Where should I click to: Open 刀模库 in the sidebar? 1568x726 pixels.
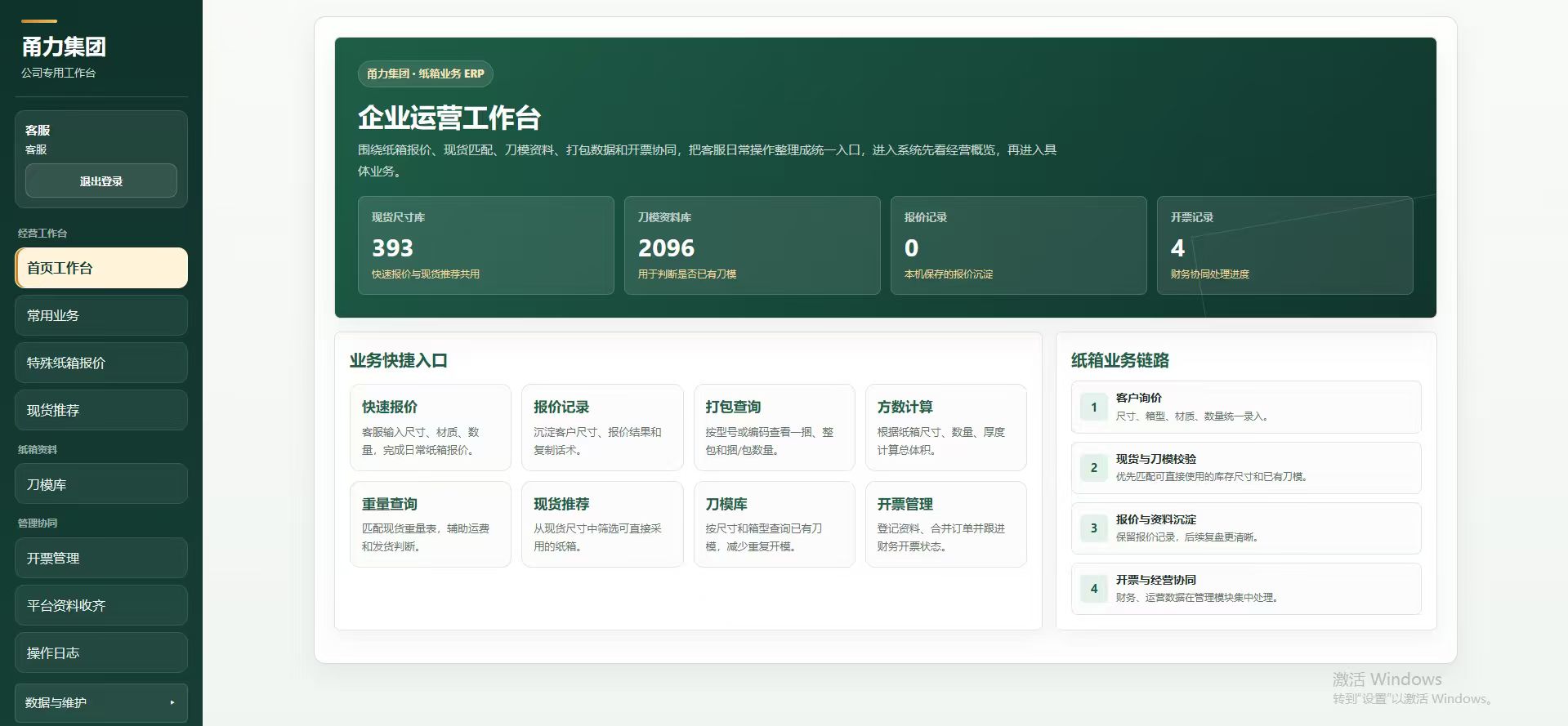(101, 484)
